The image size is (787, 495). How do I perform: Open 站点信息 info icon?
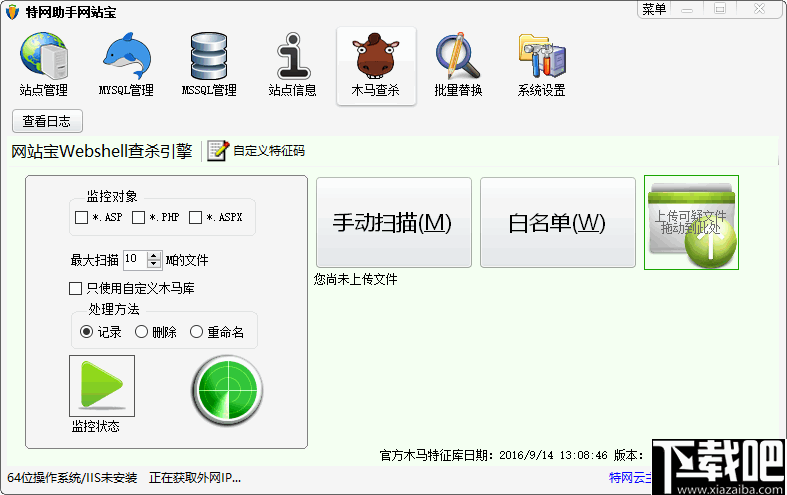[x=293, y=65]
